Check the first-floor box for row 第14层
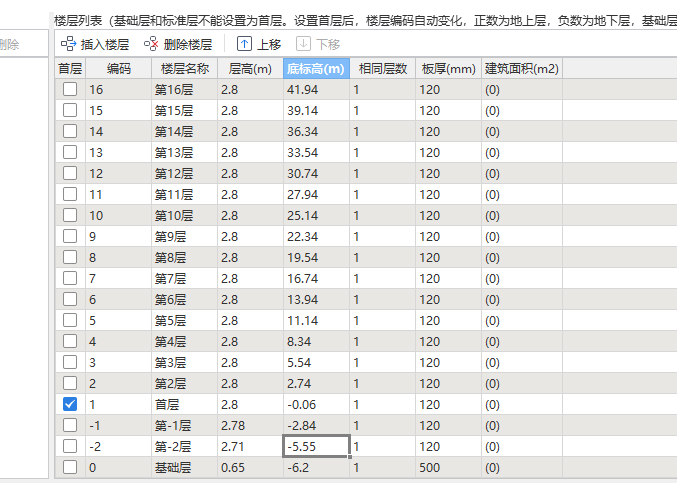 (70, 131)
